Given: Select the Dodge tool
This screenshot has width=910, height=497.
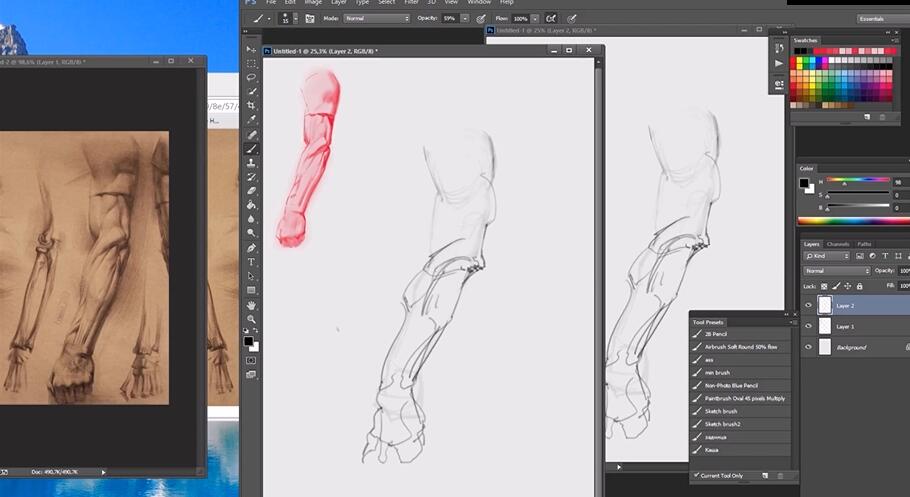Looking at the screenshot, I should pyautogui.click(x=251, y=233).
